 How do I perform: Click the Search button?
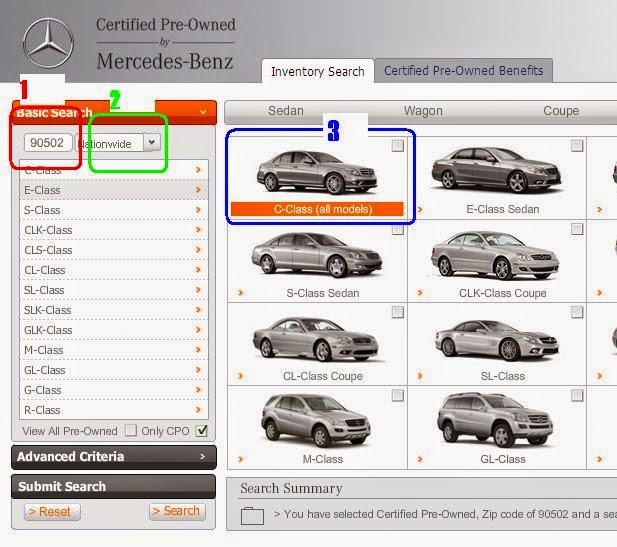[x=177, y=511]
